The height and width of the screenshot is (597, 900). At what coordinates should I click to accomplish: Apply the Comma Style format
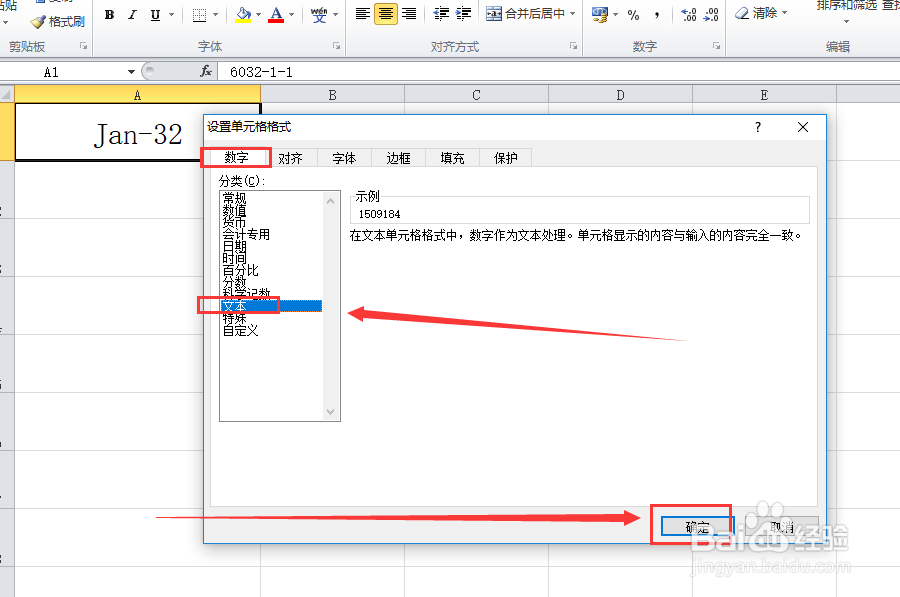[x=657, y=14]
